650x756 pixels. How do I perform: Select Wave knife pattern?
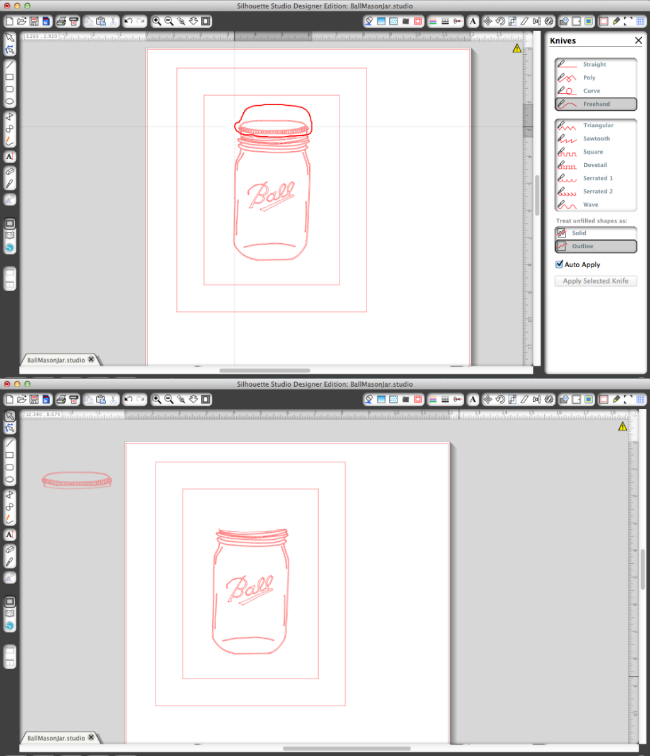pos(596,205)
